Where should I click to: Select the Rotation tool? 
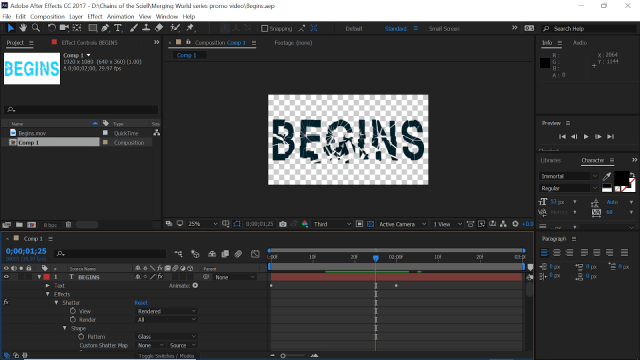pyautogui.click(x=51, y=28)
